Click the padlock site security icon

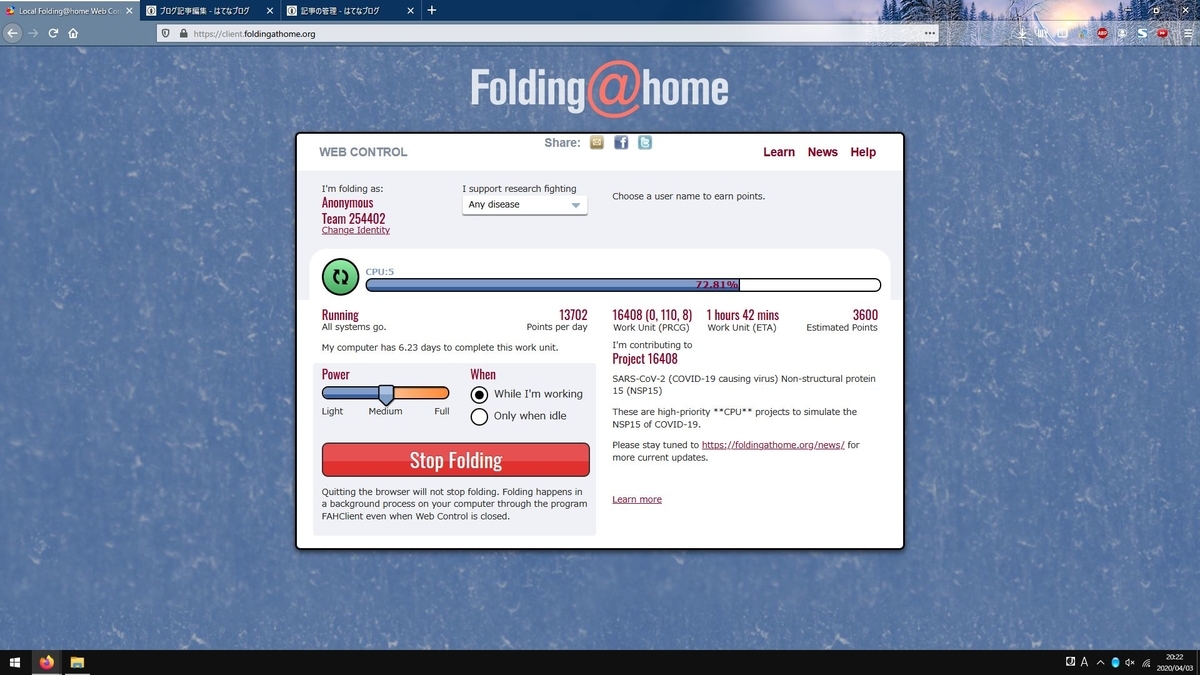coord(183,33)
